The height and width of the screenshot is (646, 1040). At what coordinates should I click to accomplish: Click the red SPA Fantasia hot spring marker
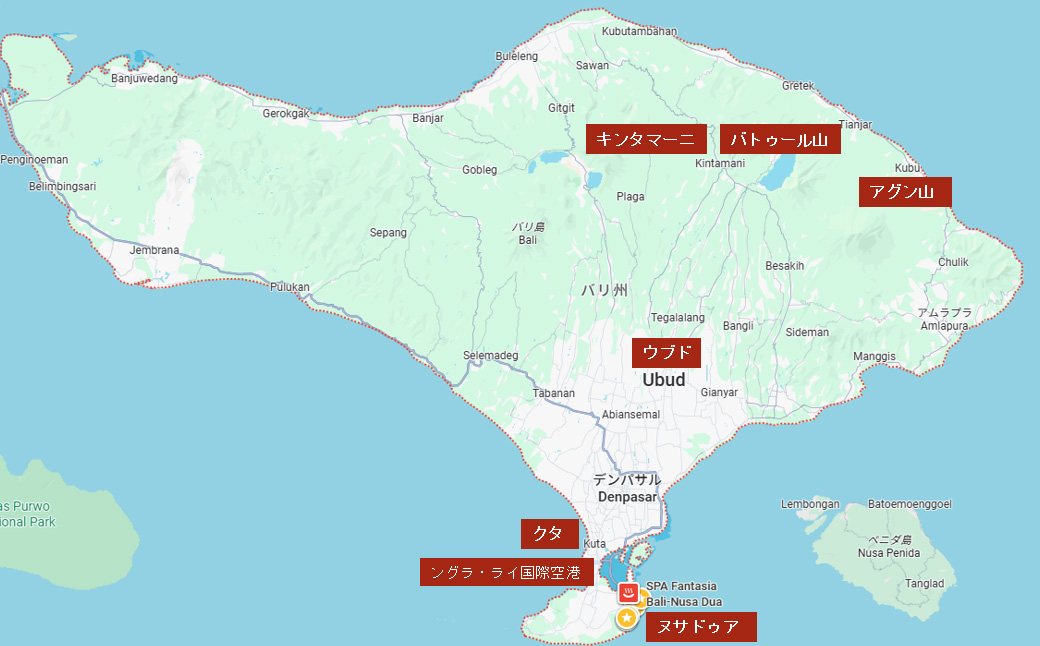click(628, 593)
